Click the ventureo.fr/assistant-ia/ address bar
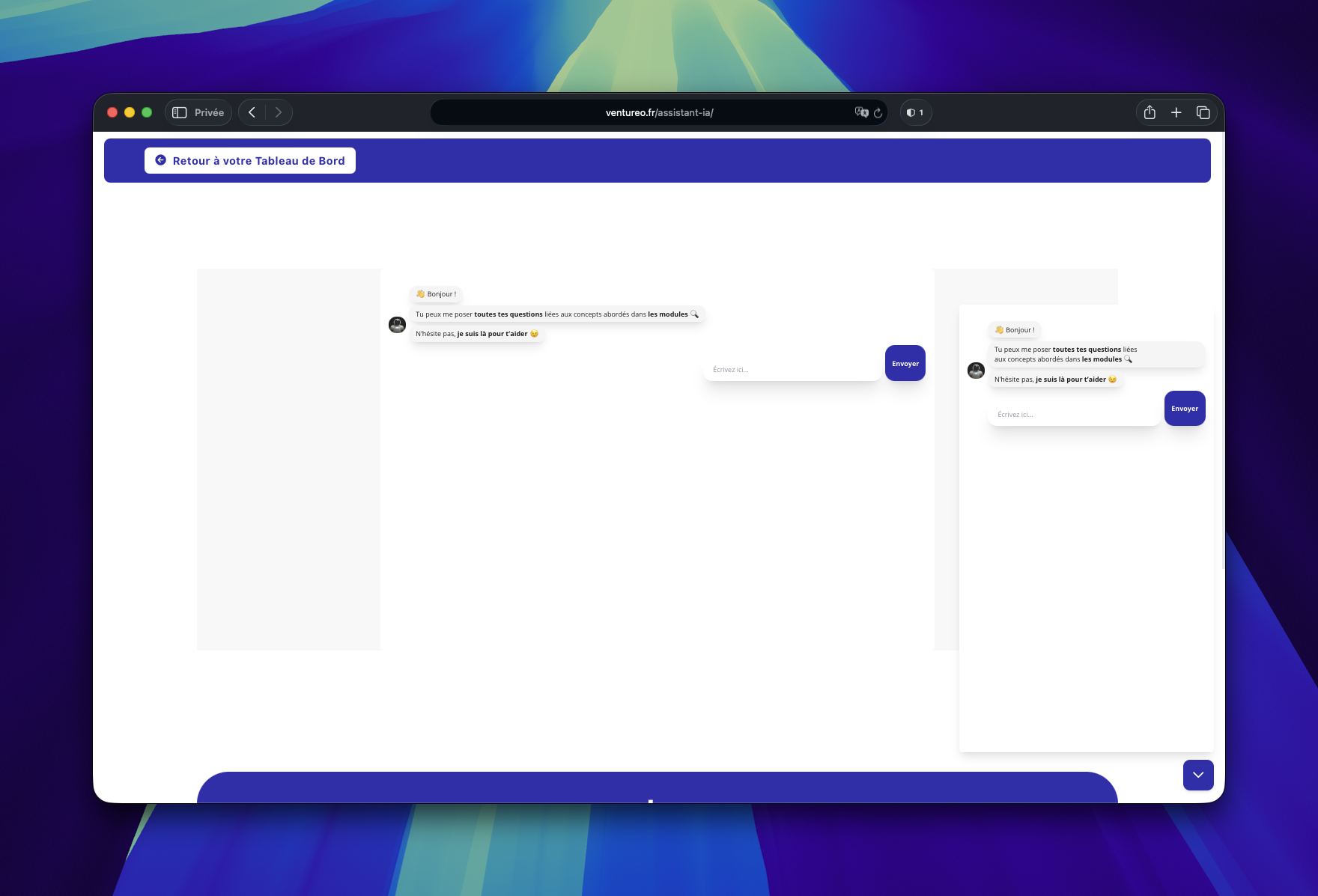This screenshot has width=1318, height=896. click(659, 112)
